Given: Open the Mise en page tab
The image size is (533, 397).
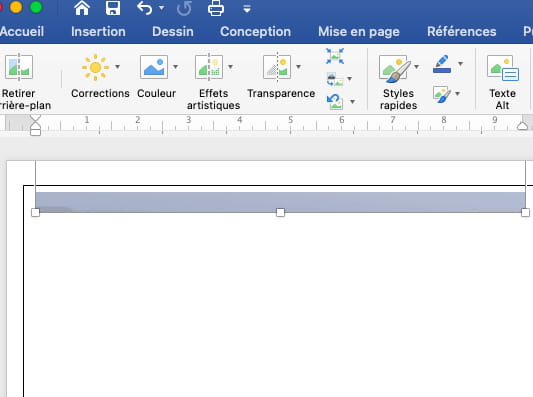Looking at the screenshot, I should coord(359,32).
